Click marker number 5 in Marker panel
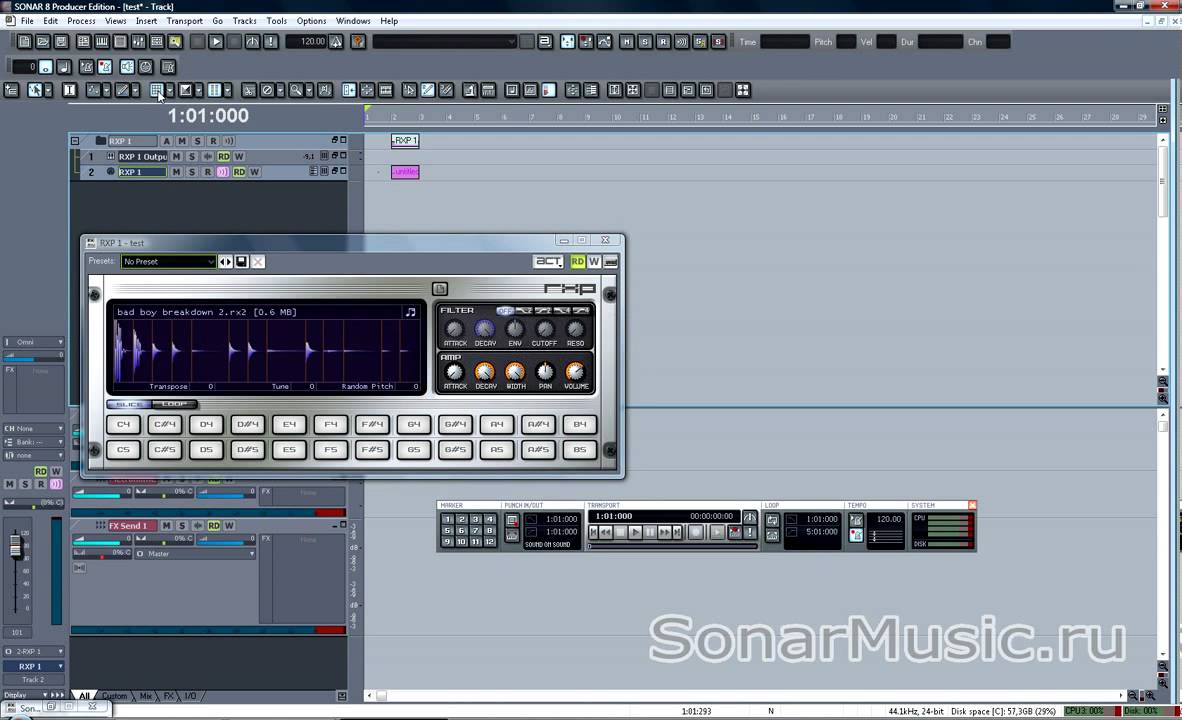This screenshot has height=720, width=1182. (x=447, y=531)
